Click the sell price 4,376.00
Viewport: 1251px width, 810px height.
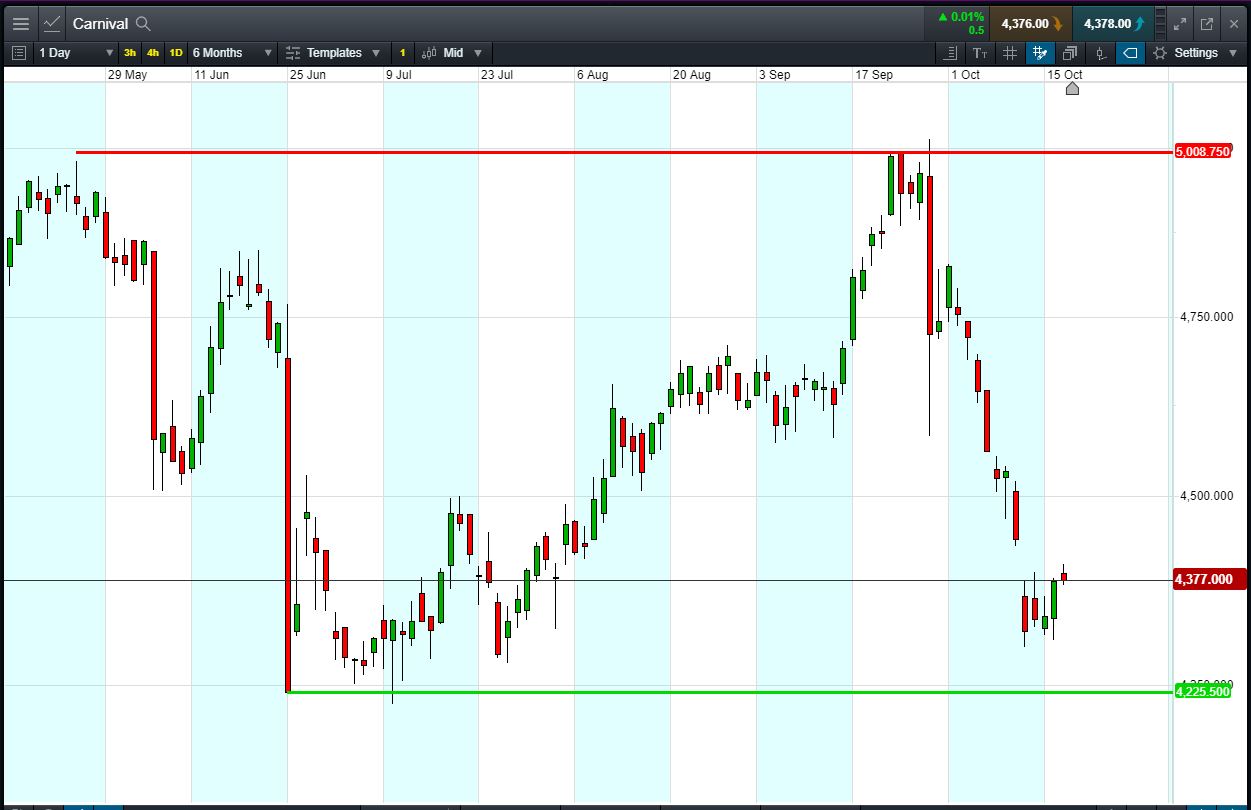click(1031, 23)
